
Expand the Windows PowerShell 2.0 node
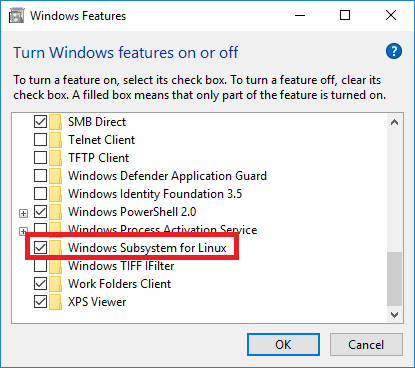pos(23,213)
